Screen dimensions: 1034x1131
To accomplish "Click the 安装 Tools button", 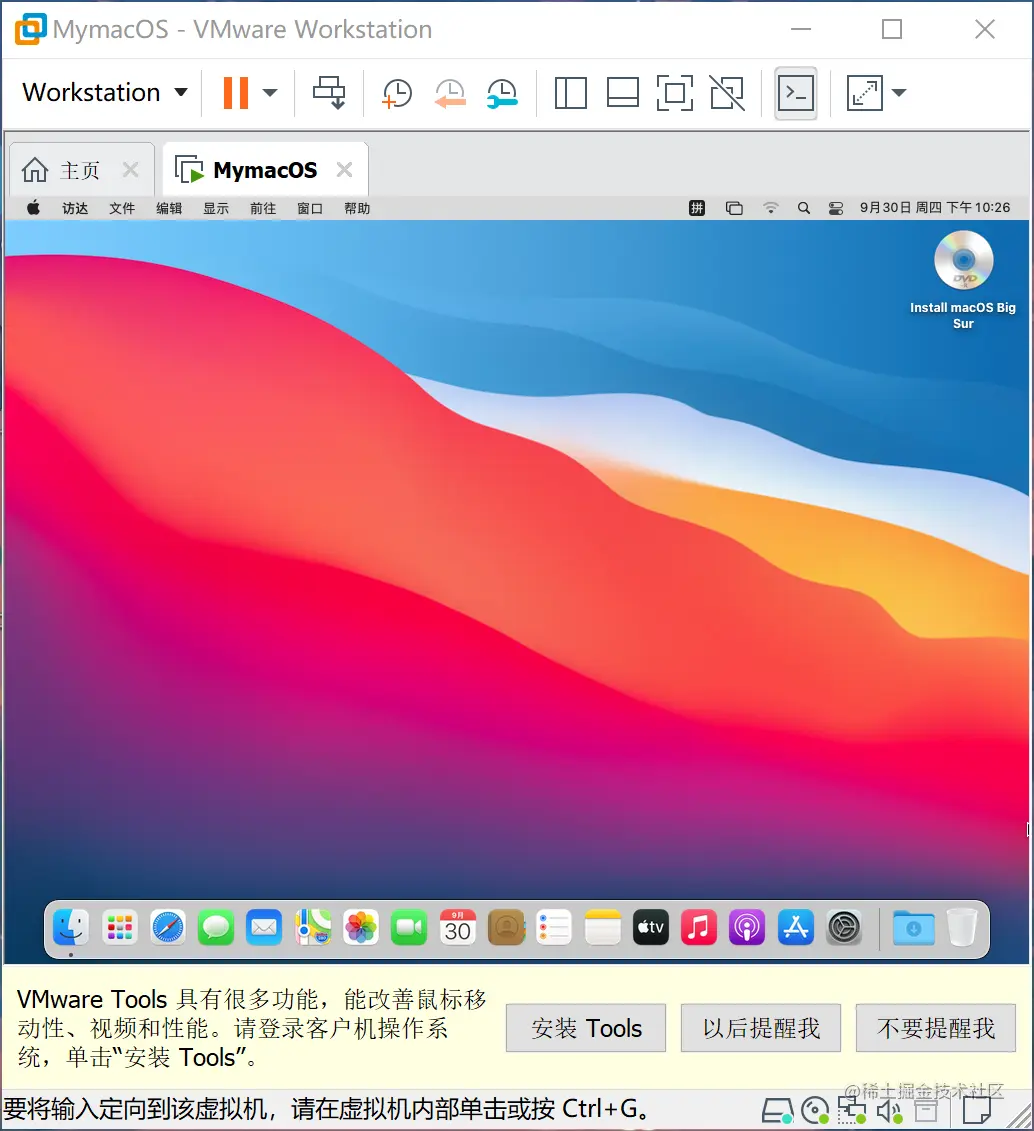I will (586, 1028).
